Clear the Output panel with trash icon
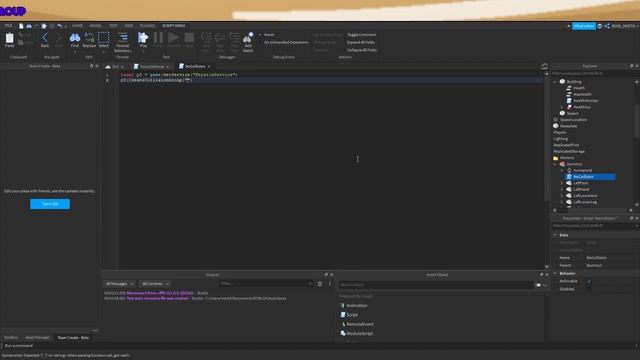640x360 pixels. pos(320,284)
